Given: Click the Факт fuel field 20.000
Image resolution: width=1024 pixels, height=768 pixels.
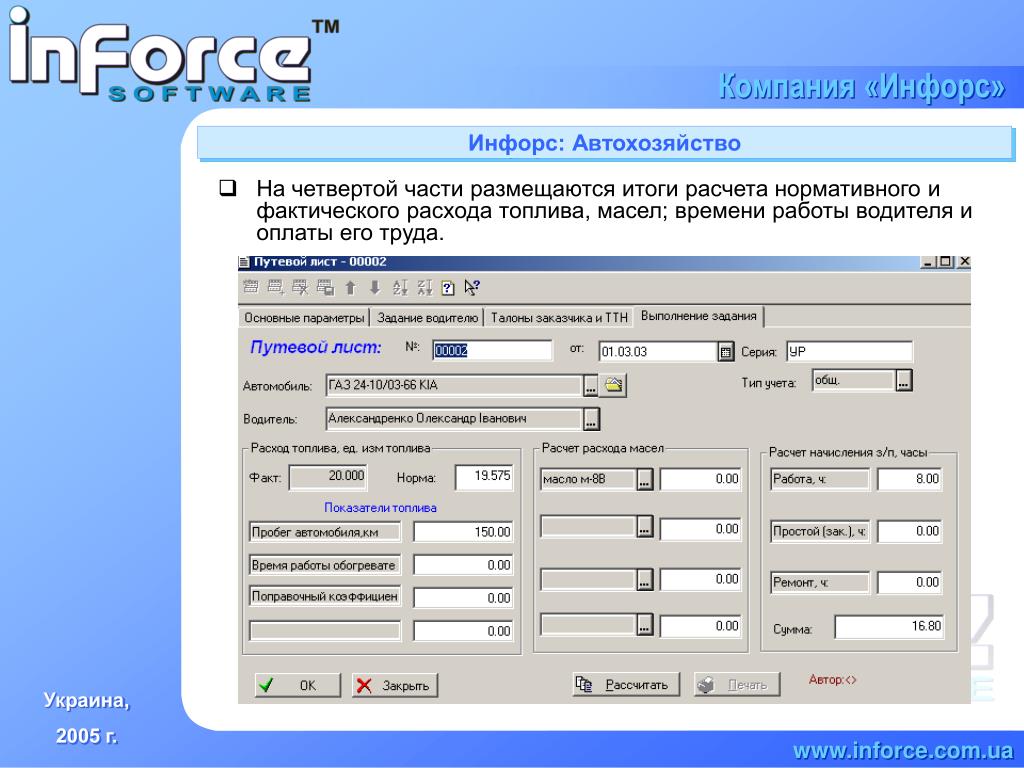Looking at the screenshot, I should [x=328, y=476].
